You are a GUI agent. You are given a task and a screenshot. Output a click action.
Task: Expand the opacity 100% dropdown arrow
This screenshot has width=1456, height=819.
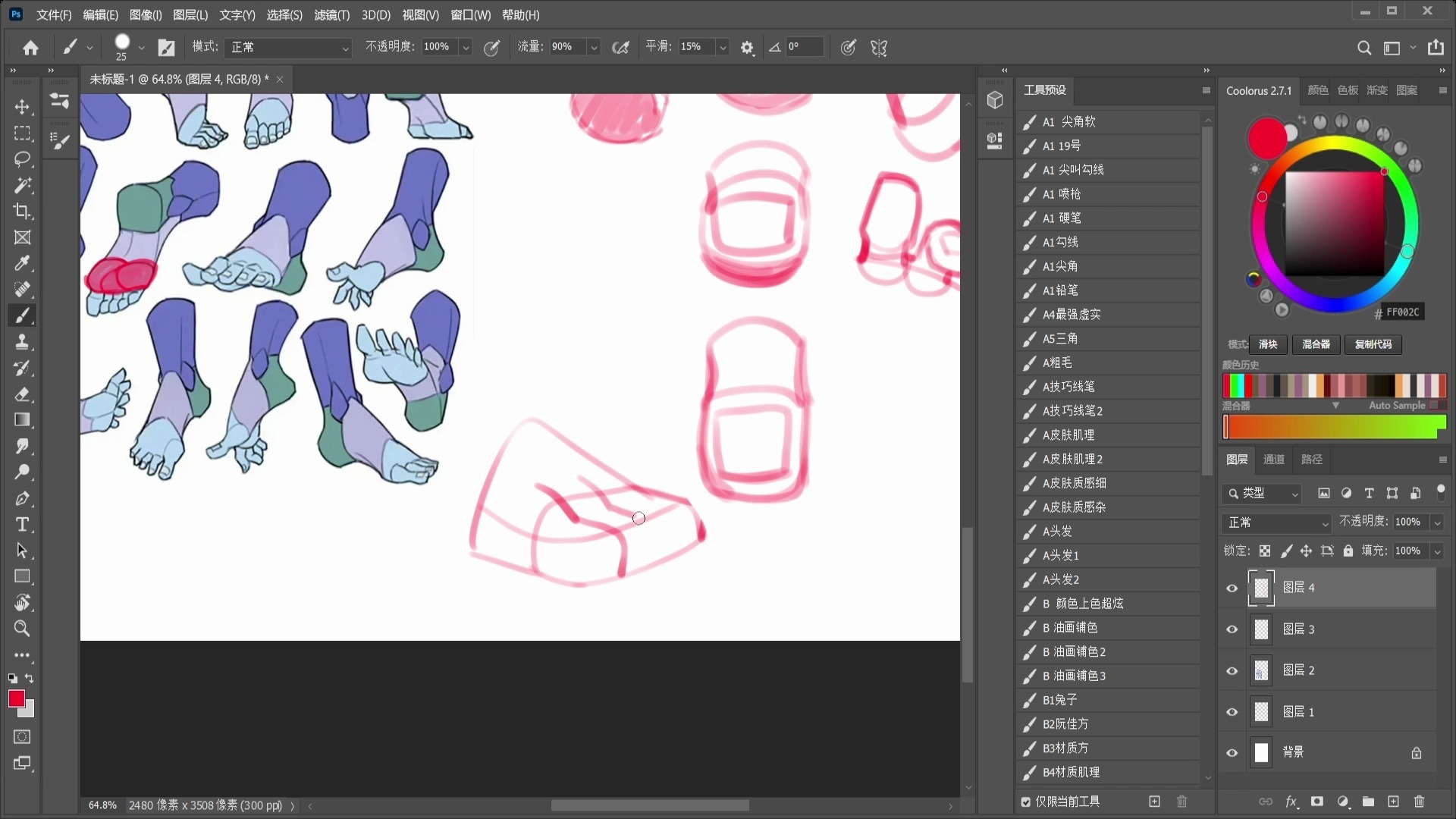(466, 47)
